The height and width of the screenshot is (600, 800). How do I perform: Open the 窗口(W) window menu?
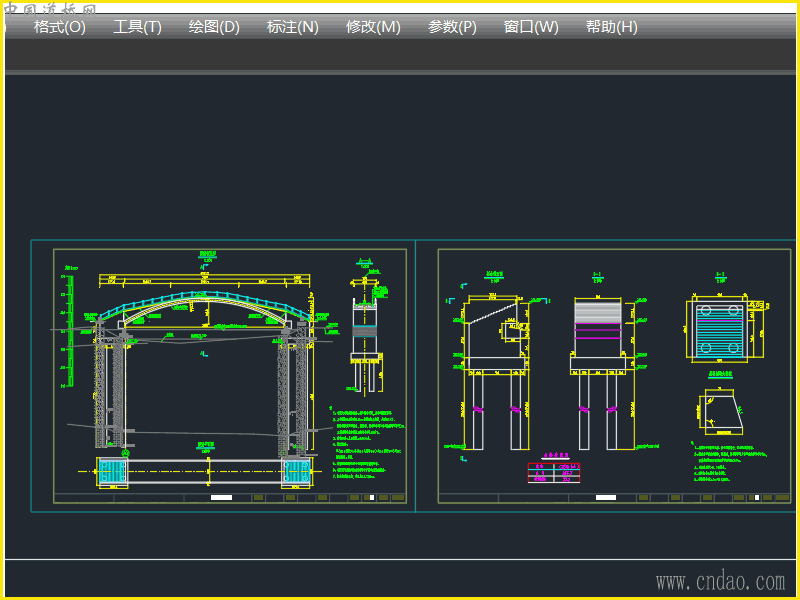pos(531,27)
